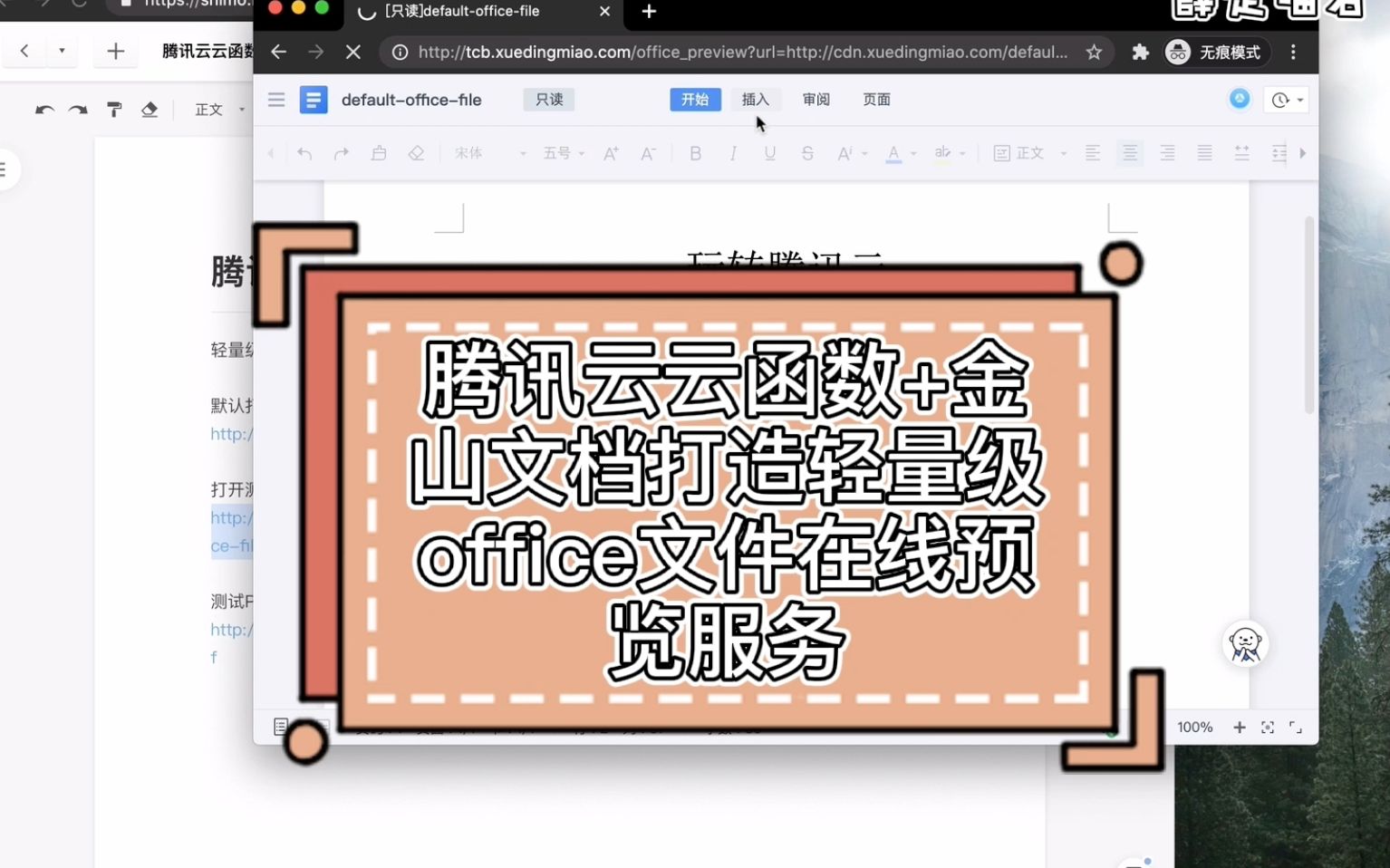Click the font color A swatch
1390x868 pixels.
(893, 154)
